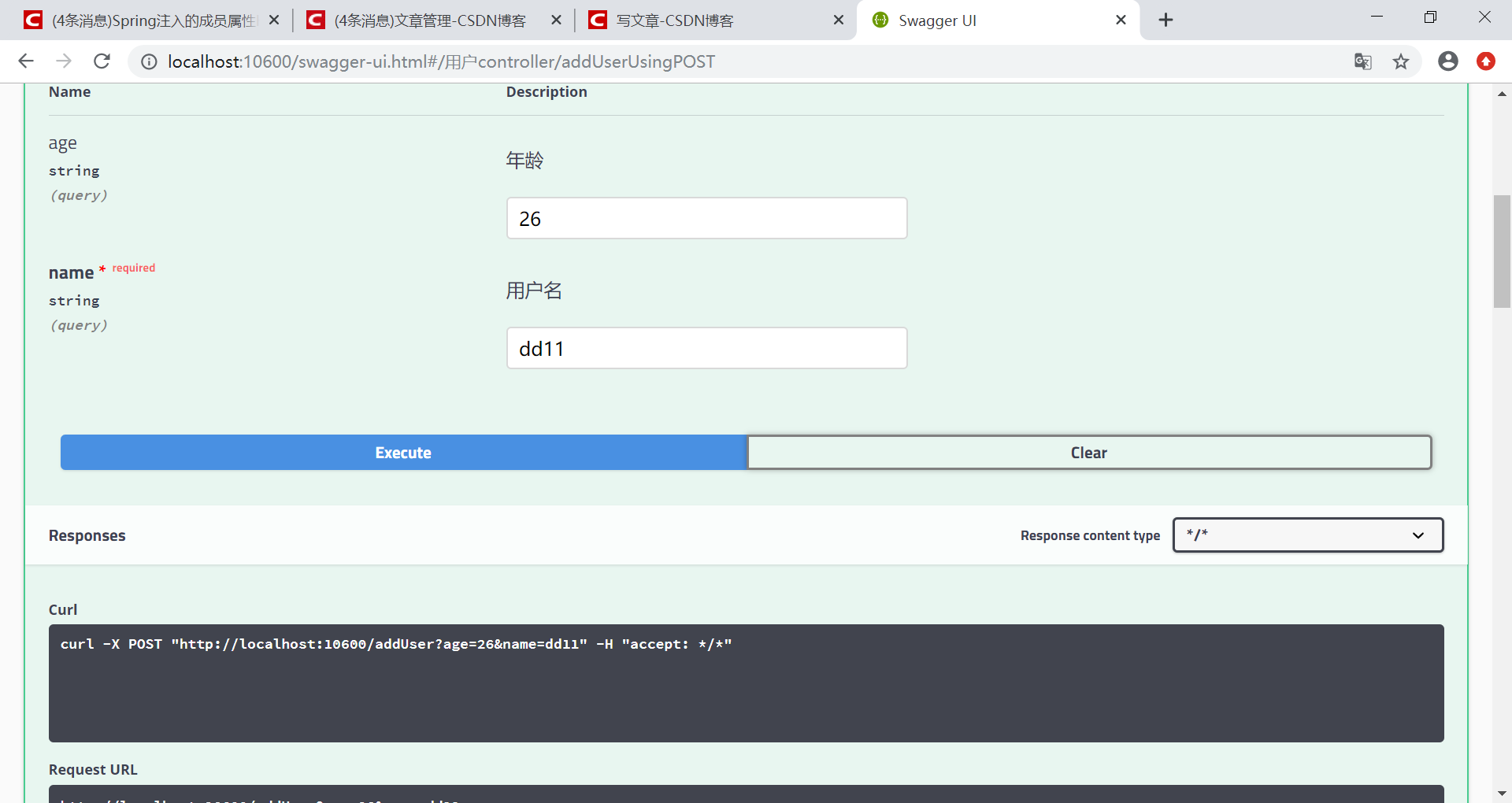Click the 年龄 description text

pyautogui.click(x=525, y=161)
